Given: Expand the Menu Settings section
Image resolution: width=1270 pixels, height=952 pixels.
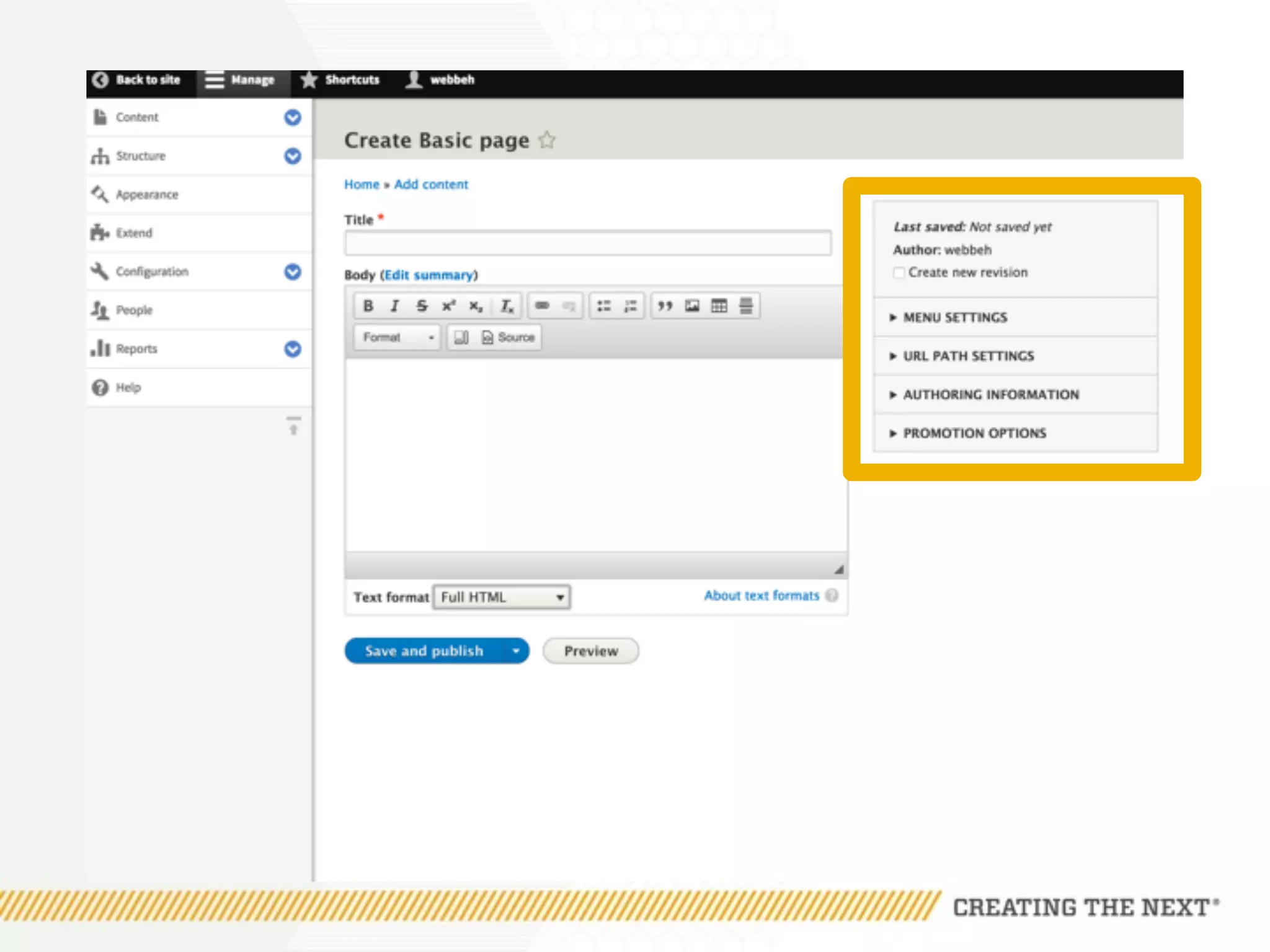Looking at the screenshot, I should (x=955, y=317).
